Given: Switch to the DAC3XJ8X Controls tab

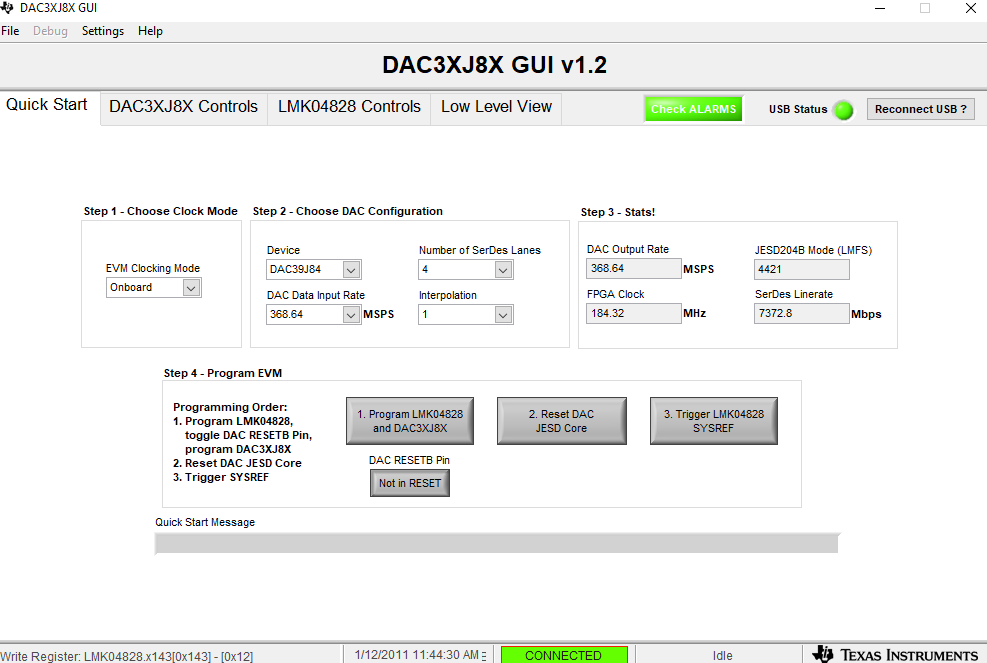Looking at the screenshot, I should pyautogui.click(x=184, y=106).
